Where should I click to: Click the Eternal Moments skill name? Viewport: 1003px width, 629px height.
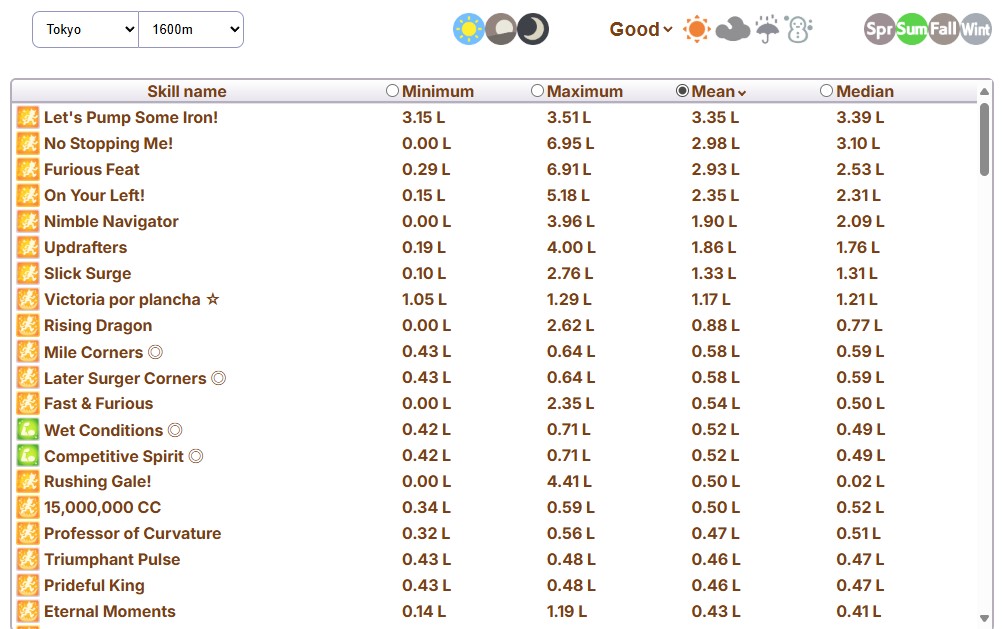point(109,611)
